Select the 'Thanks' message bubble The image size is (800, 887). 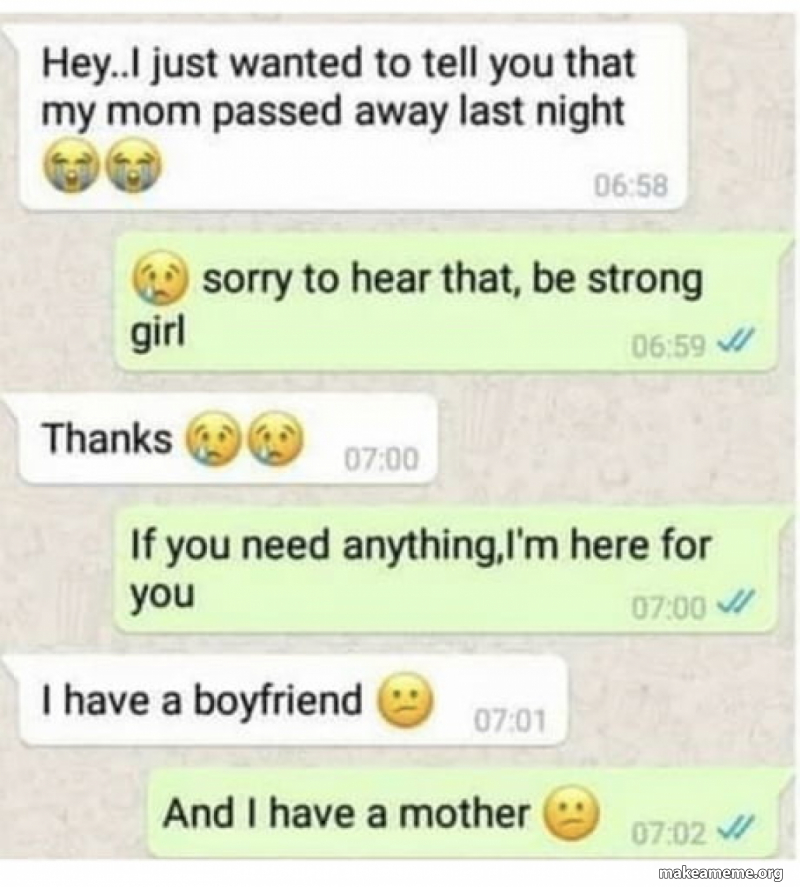pyautogui.click(x=228, y=440)
